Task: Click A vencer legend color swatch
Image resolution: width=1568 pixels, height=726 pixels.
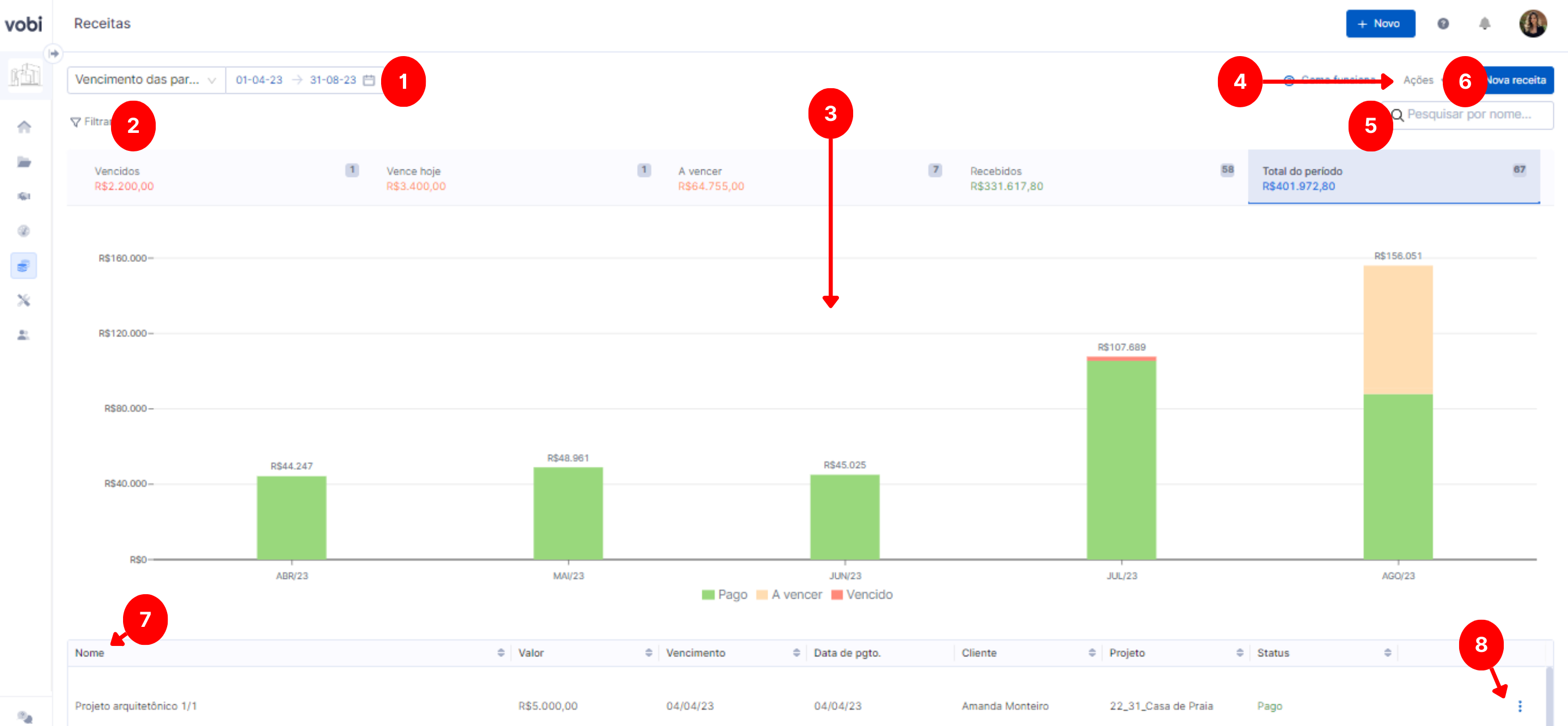Action: (x=762, y=595)
